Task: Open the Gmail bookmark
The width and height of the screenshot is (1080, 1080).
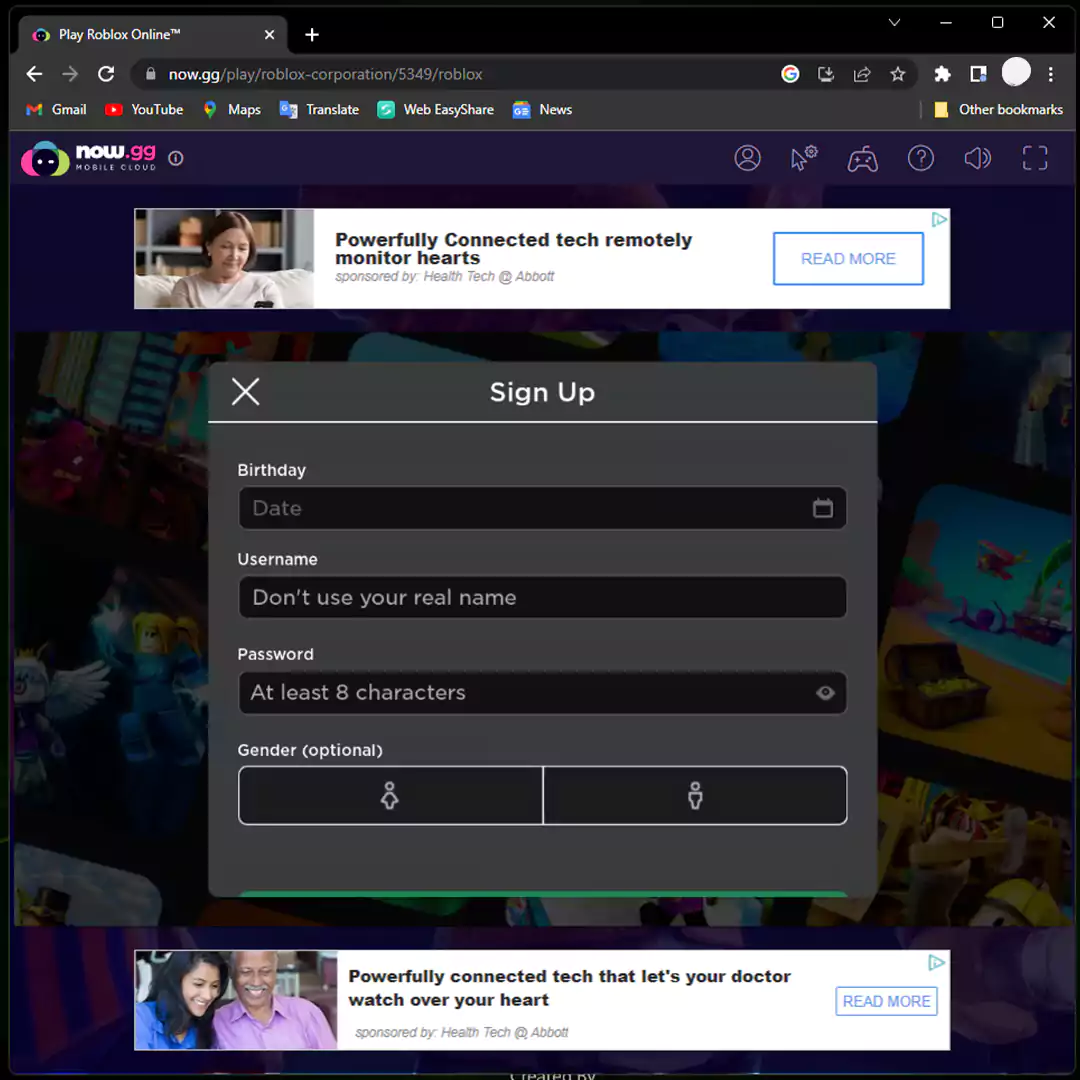Action: point(56,110)
